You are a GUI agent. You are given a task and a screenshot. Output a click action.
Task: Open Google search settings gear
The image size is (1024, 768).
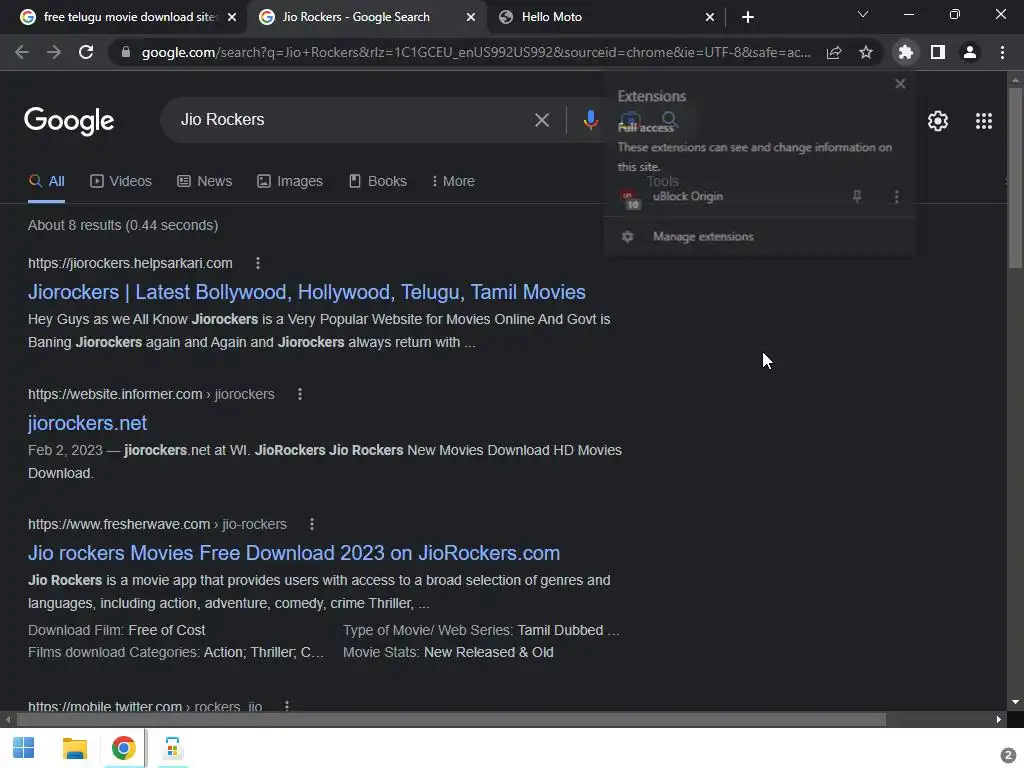point(937,121)
